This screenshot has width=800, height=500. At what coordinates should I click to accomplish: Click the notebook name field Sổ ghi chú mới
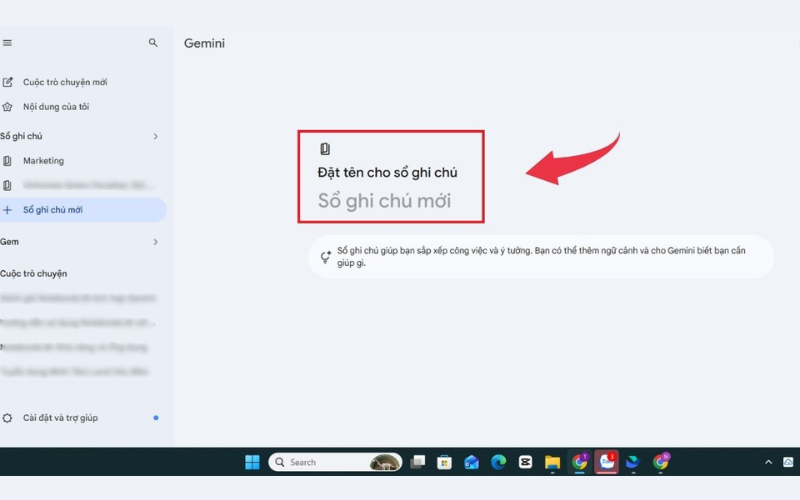[385, 201]
